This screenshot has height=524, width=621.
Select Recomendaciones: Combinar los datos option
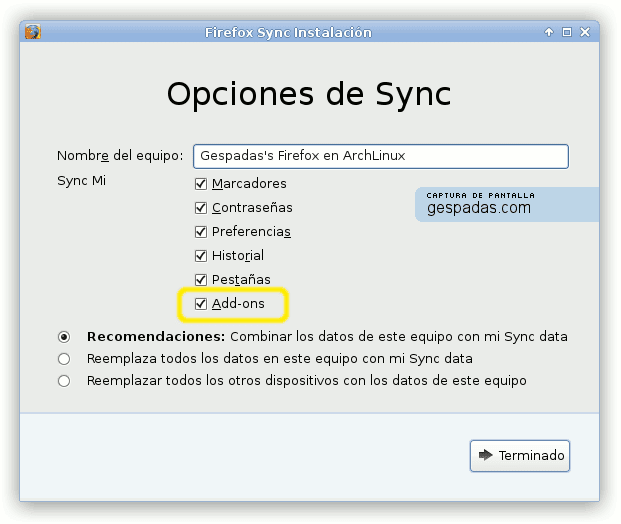click(64, 337)
